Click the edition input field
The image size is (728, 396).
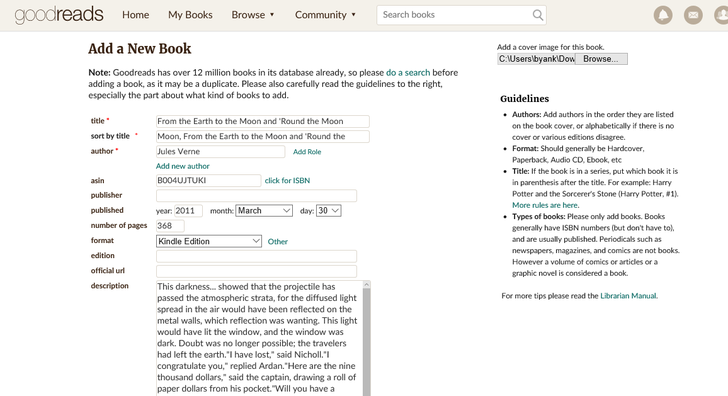[256, 256]
